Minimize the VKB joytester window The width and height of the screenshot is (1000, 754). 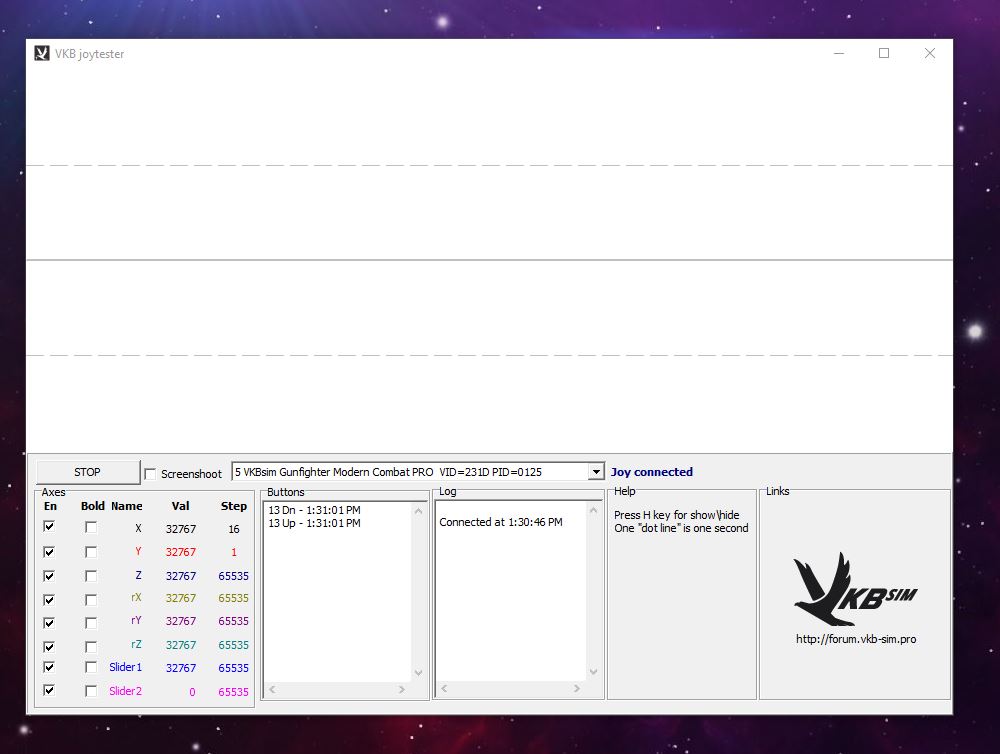(839, 54)
